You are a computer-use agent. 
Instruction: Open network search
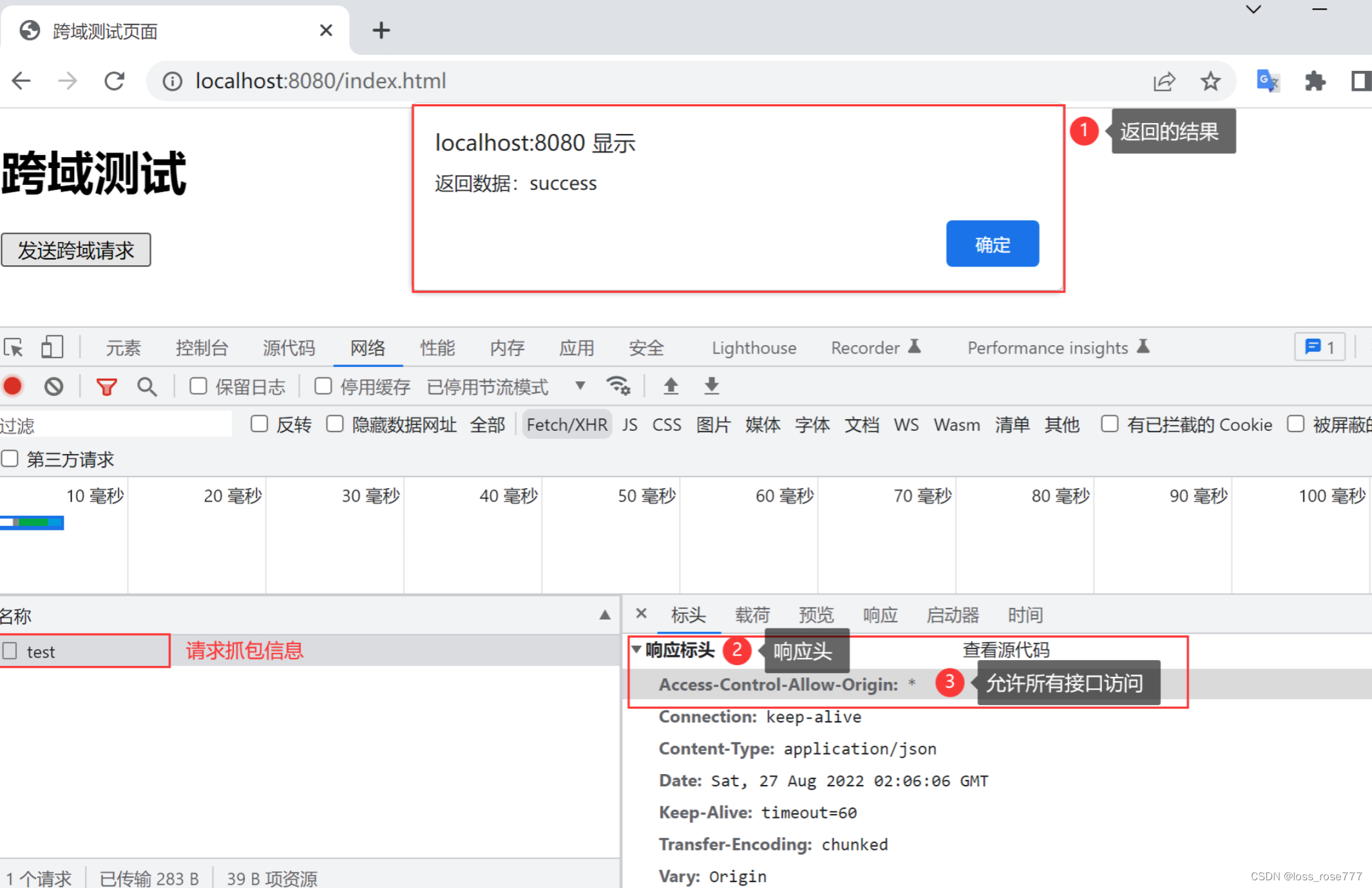147,386
